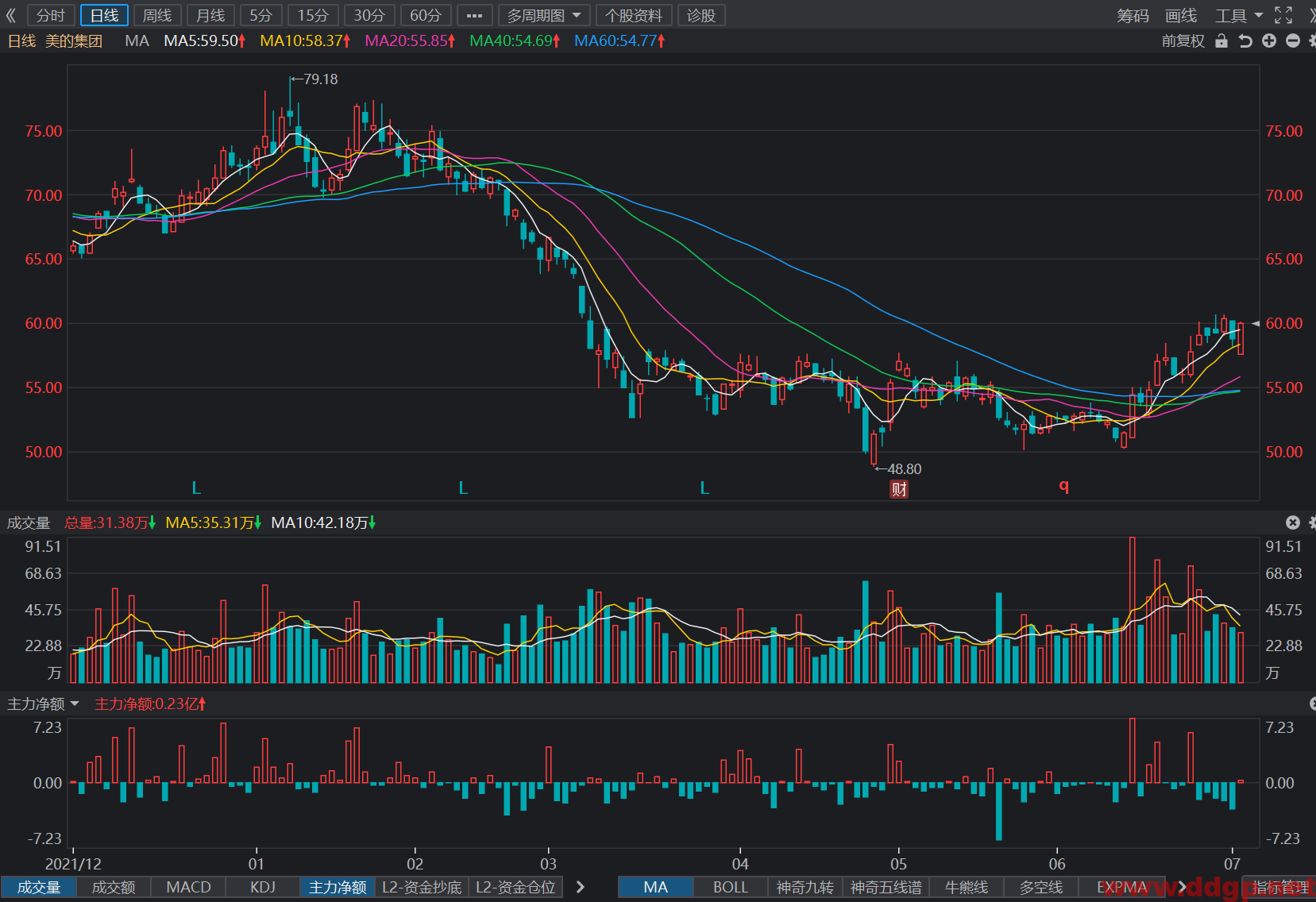Switch to the 周线 weekly period
This screenshot has height=902, width=1316.
pyautogui.click(x=157, y=15)
